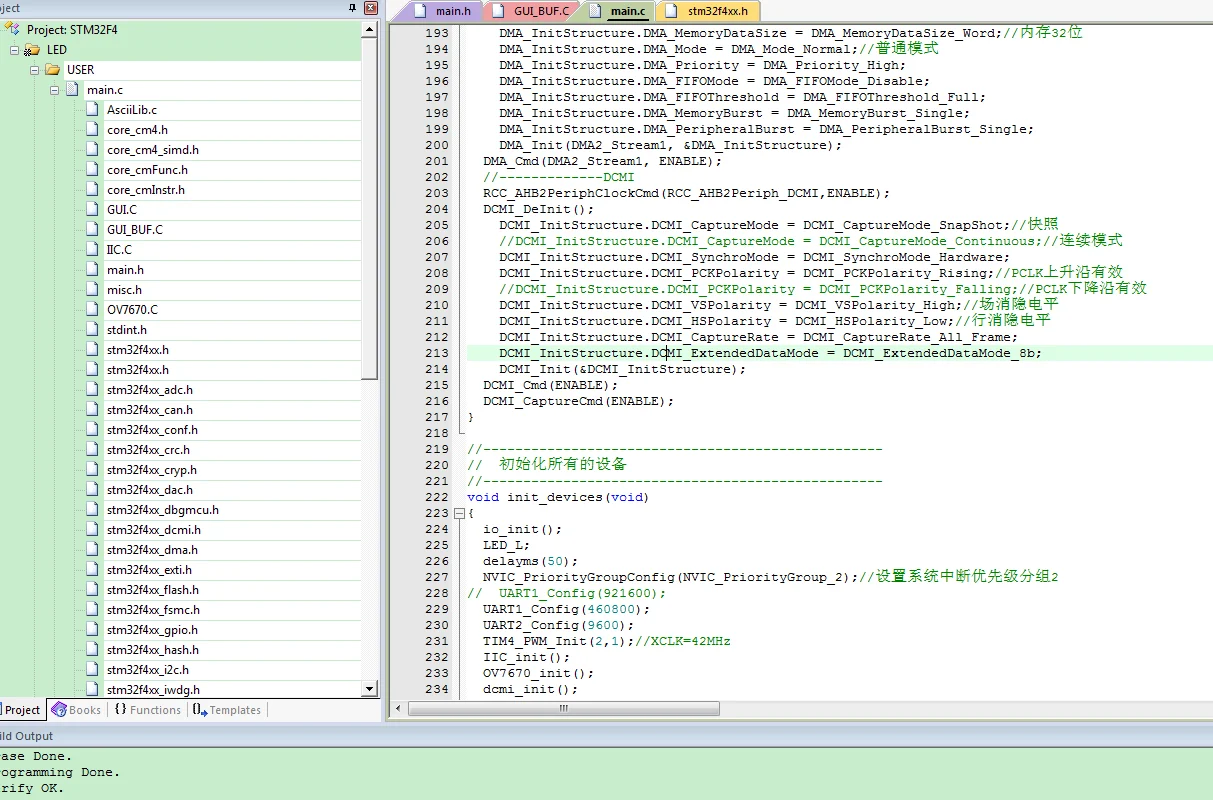
Task: Click the USER group folder icon
Action: coord(52,70)
